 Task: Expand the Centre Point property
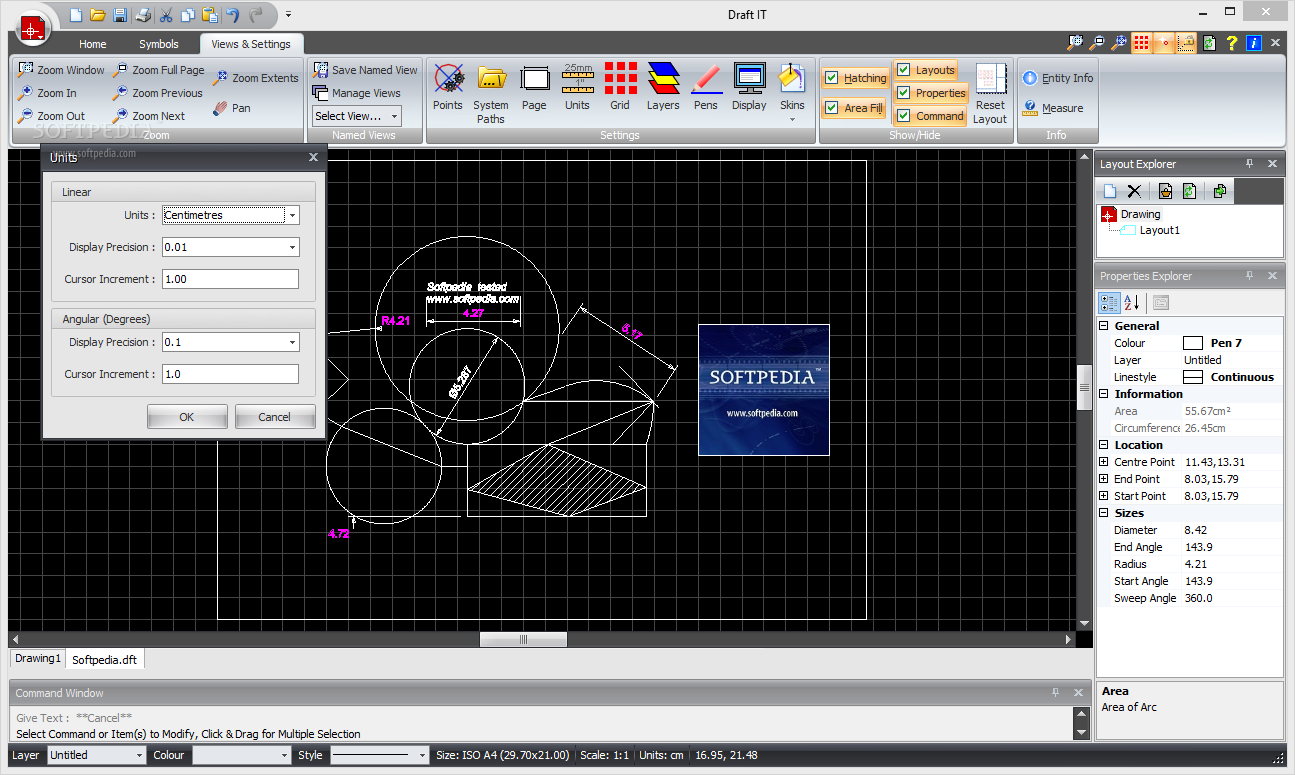1104,462
